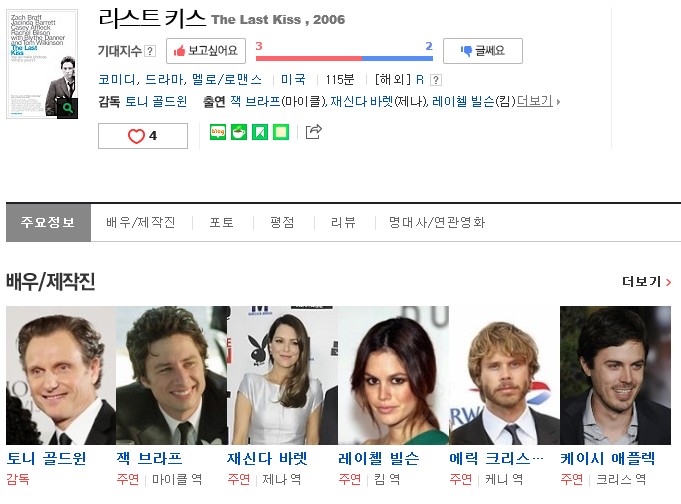The height and width of the screenshot is (504, 681).
Task: Open the 명대사/연관영화 tab
Action: tap(436, 222)
